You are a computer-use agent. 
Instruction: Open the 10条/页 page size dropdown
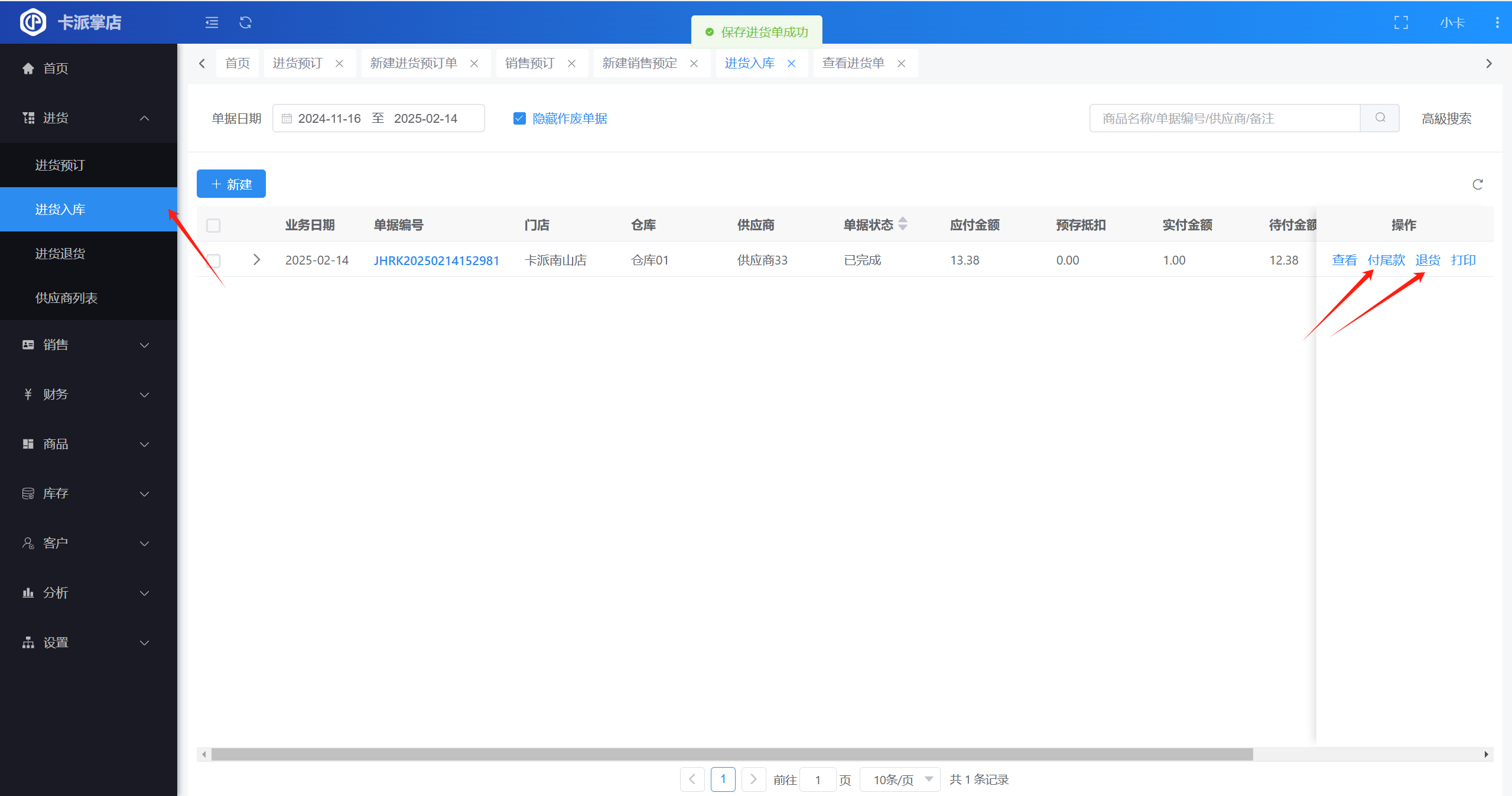click(x=900, y=779)
